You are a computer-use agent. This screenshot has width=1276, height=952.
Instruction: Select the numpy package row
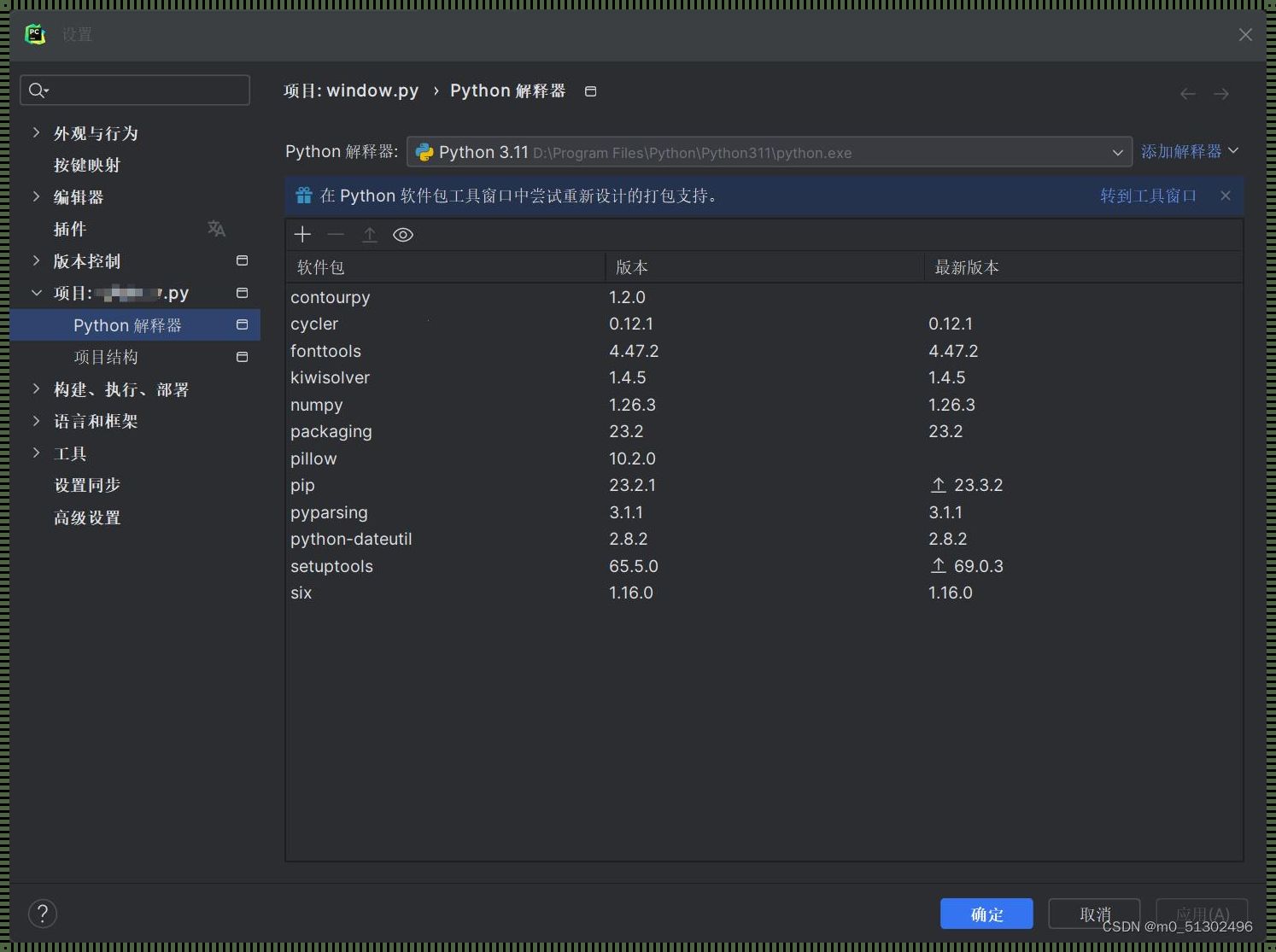(x=764, y=405)
